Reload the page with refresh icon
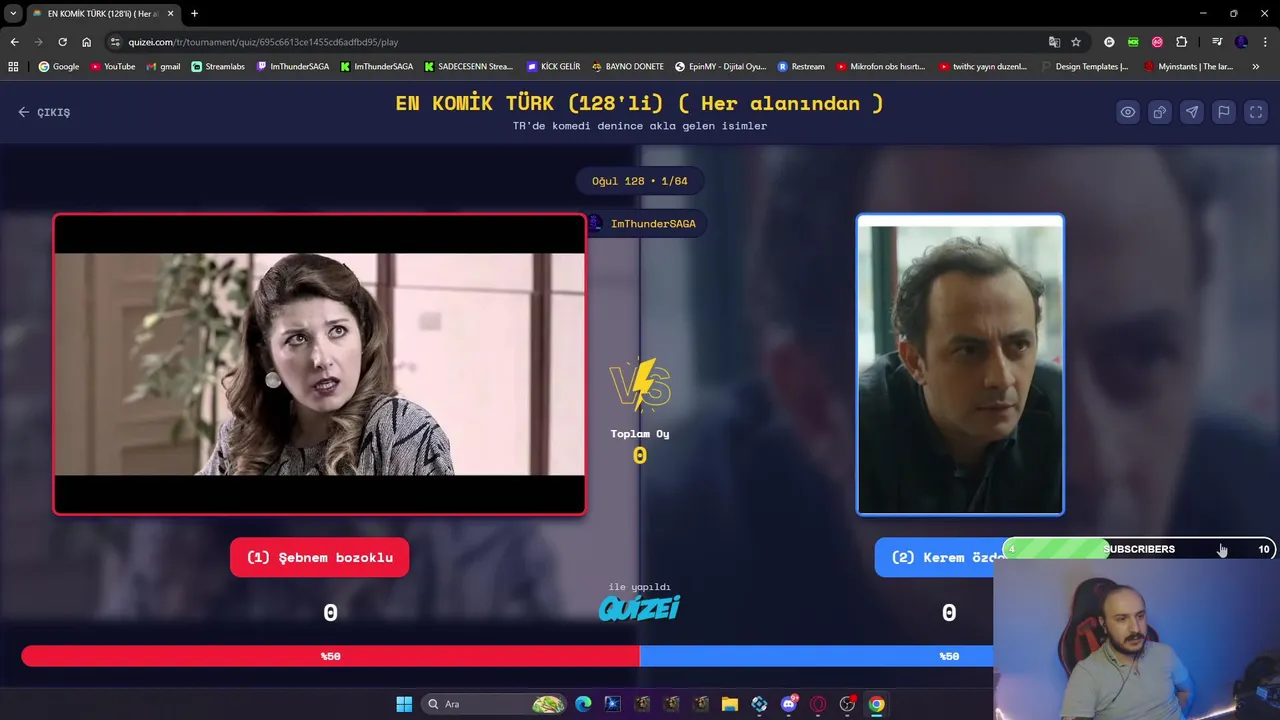 point(62,42)
